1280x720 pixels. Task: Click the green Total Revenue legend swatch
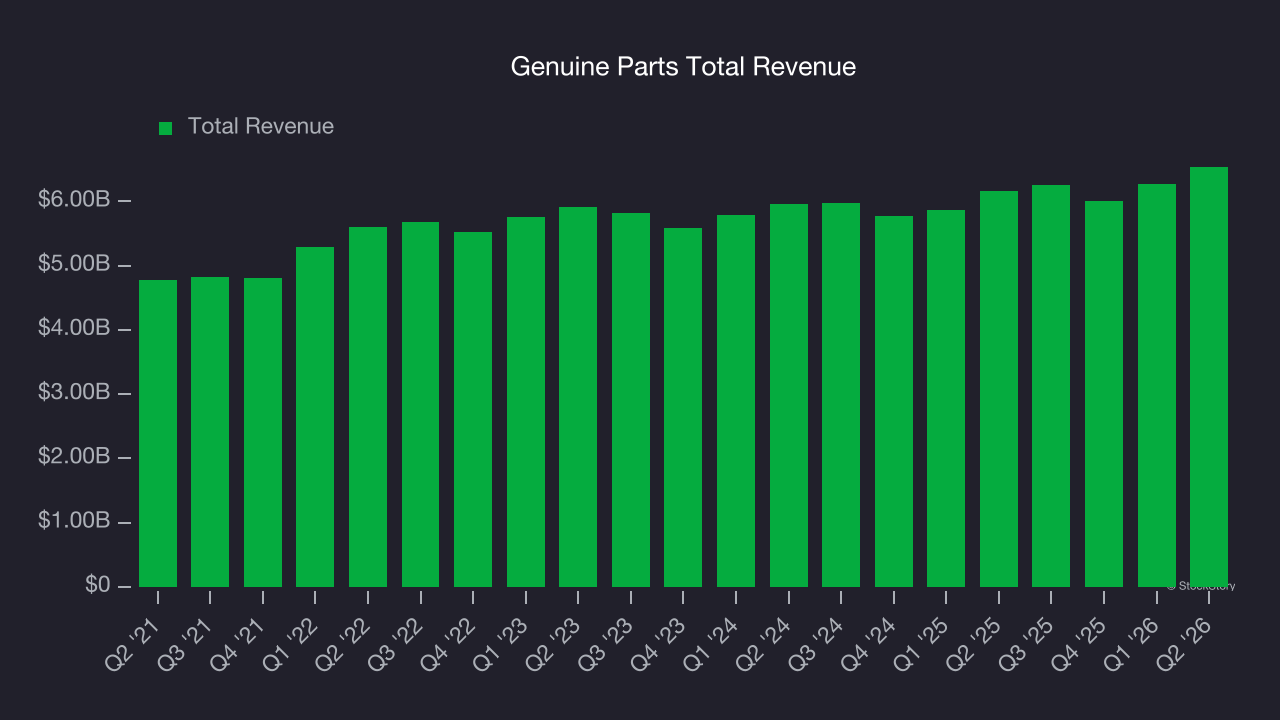(x=166, y=128)
